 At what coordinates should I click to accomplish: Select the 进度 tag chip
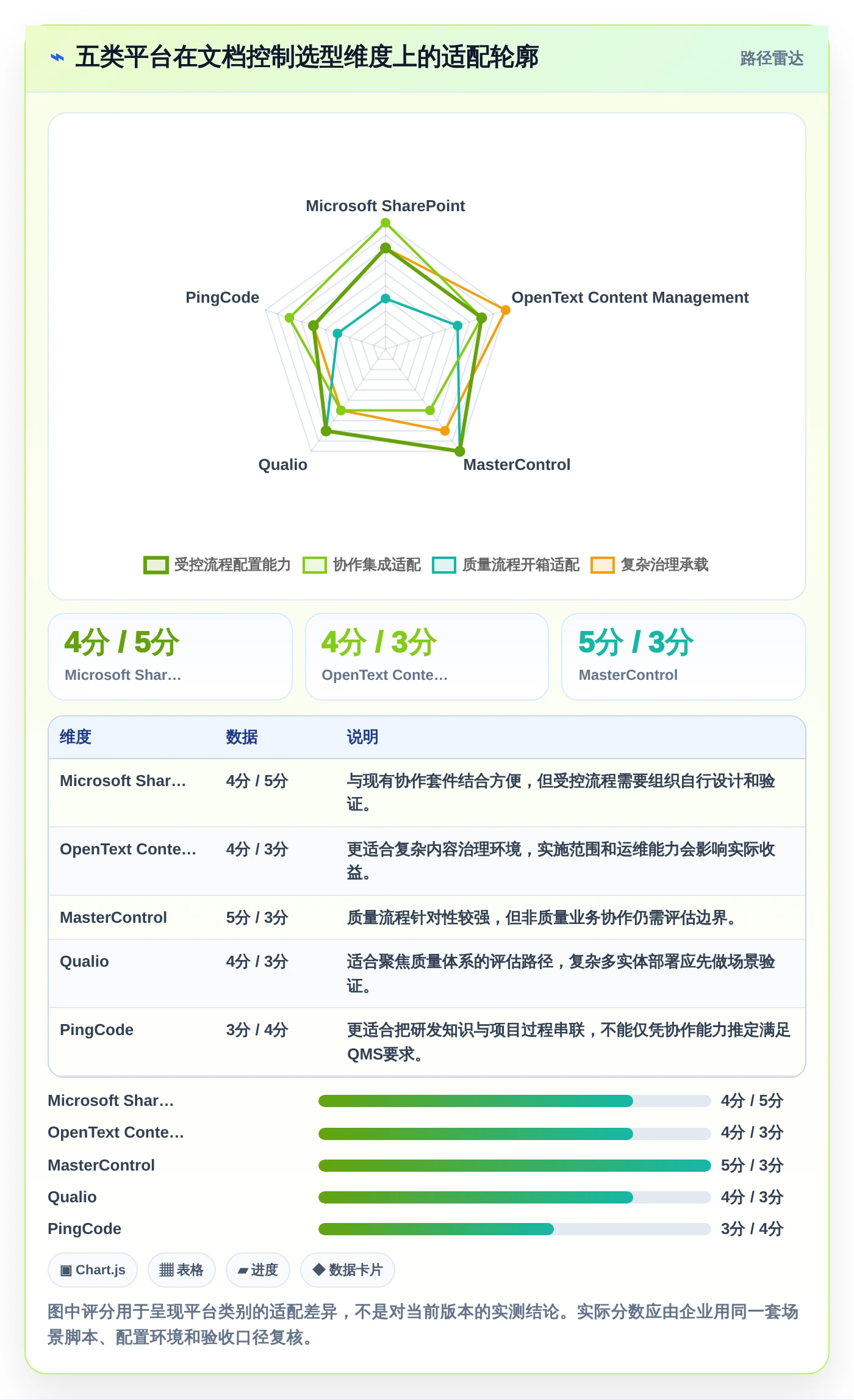click(257, 1270)
